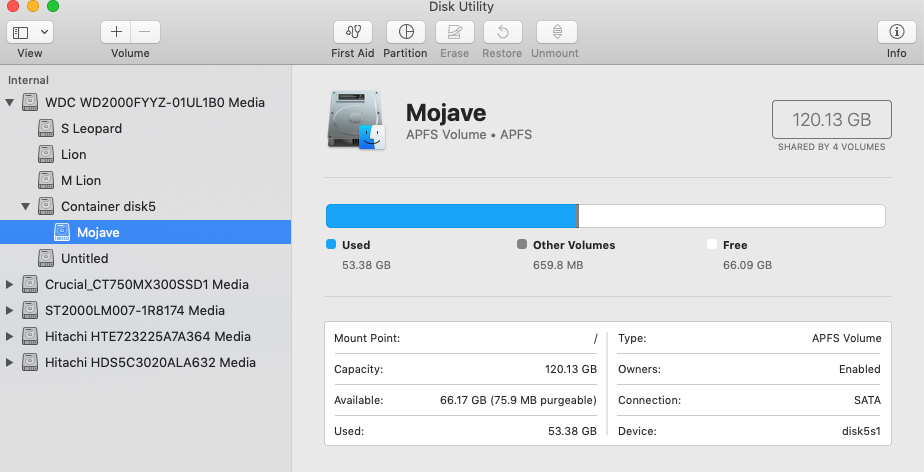Click the Connection SATA value
Image resolution: width=924 pixels, height=472 pixels.
(867, 400)
